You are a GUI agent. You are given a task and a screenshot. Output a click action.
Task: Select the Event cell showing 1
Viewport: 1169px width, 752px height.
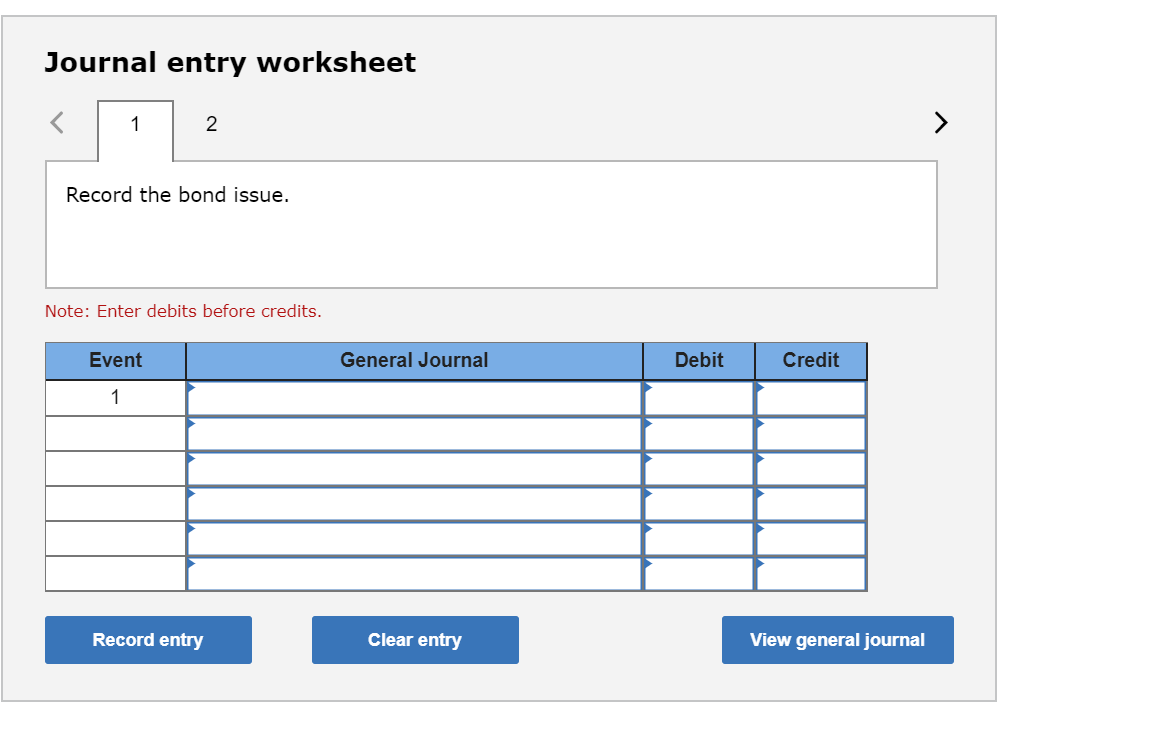click(115, 396)
